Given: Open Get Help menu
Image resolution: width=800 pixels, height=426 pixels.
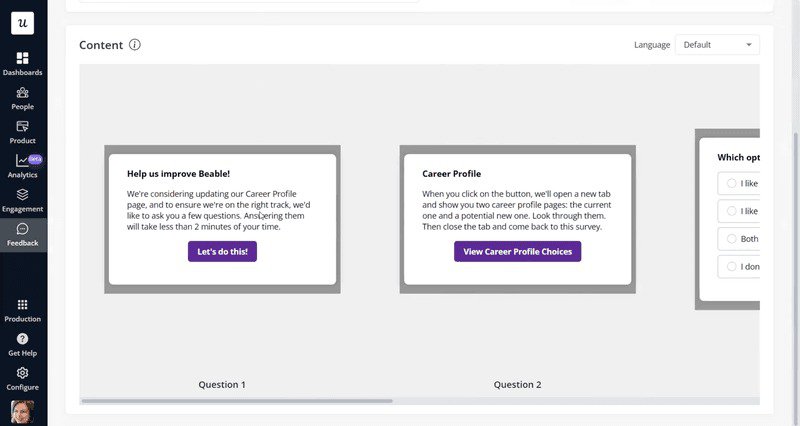Looking at the screenshot, I should coord(22,345).
